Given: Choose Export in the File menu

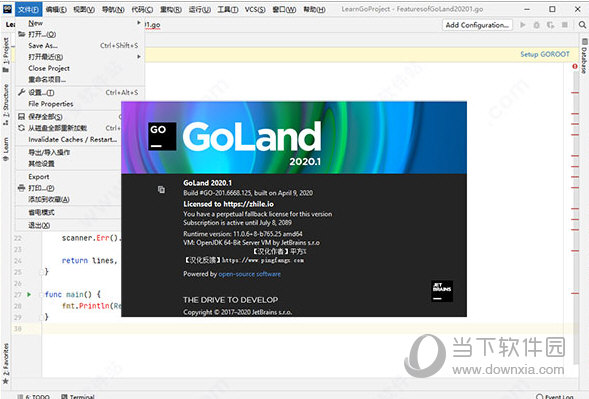Looking at the screenshot, I should (x=68, y=177).
